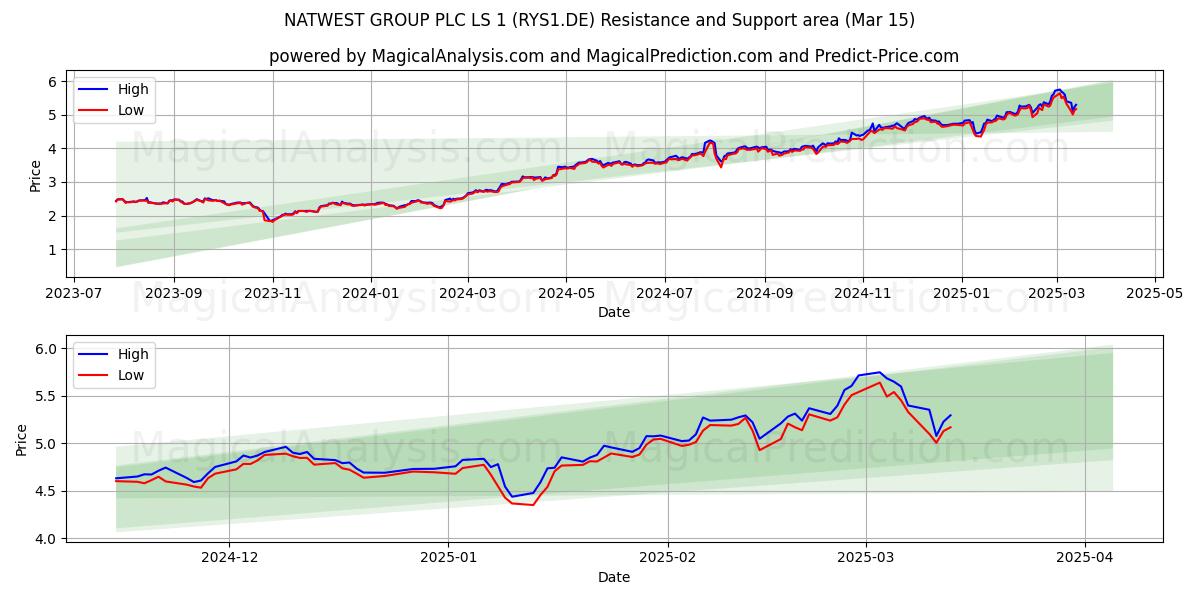Click the 'powered by MagicalAnalysis.com' subtitle
1200x600 pixels.
click(x=613, y=56)
